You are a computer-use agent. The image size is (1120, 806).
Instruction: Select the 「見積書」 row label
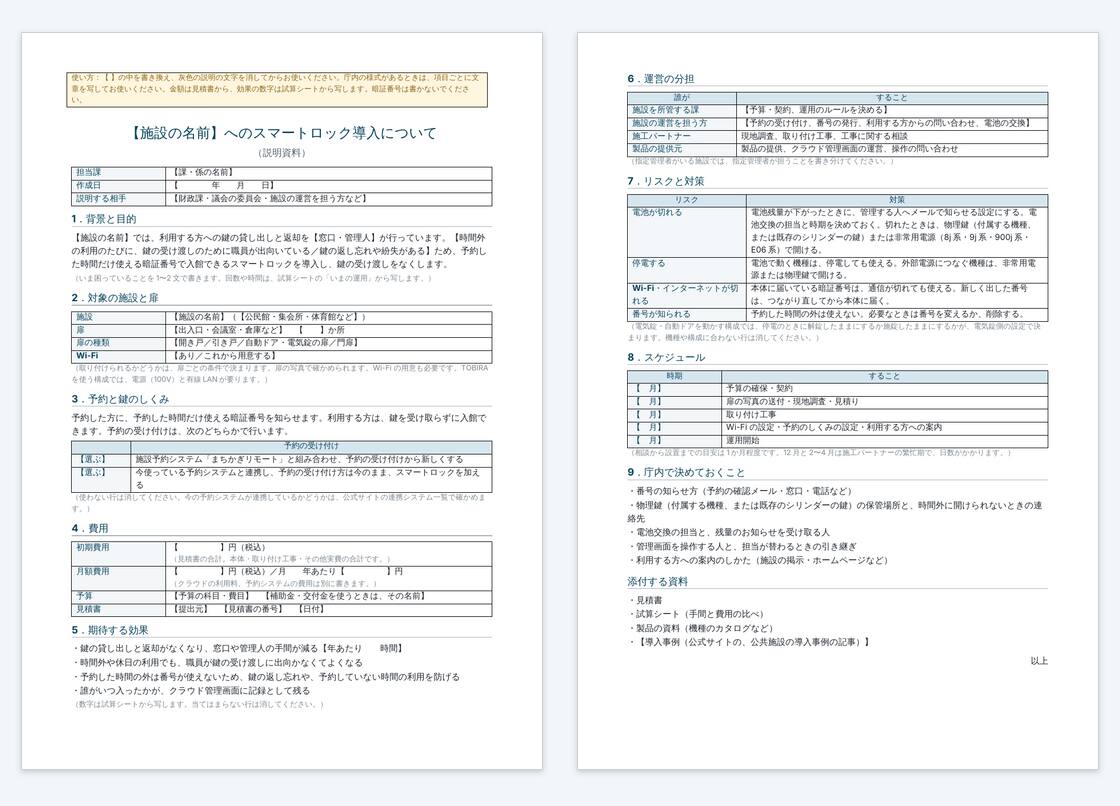coord(119,610)
